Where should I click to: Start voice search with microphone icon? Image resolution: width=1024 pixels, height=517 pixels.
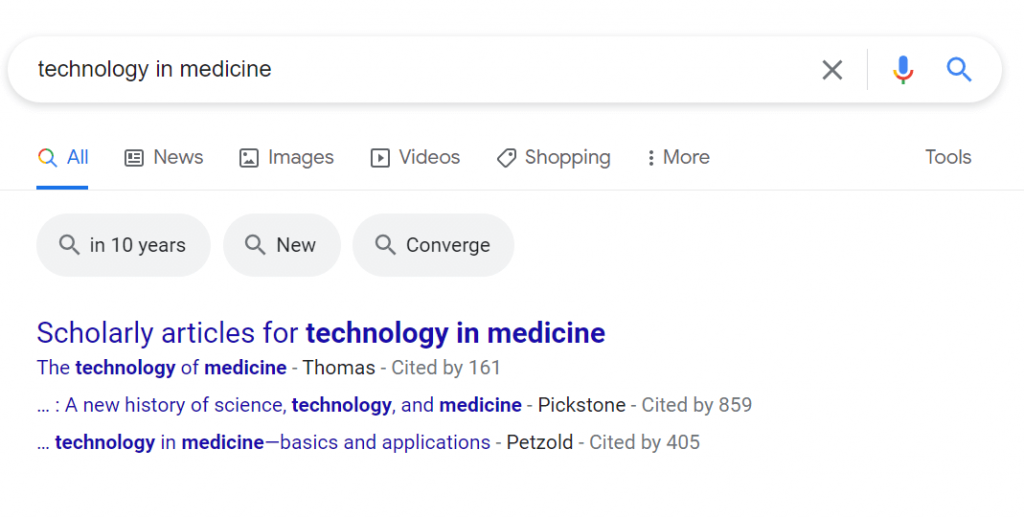tap(903, 69)
